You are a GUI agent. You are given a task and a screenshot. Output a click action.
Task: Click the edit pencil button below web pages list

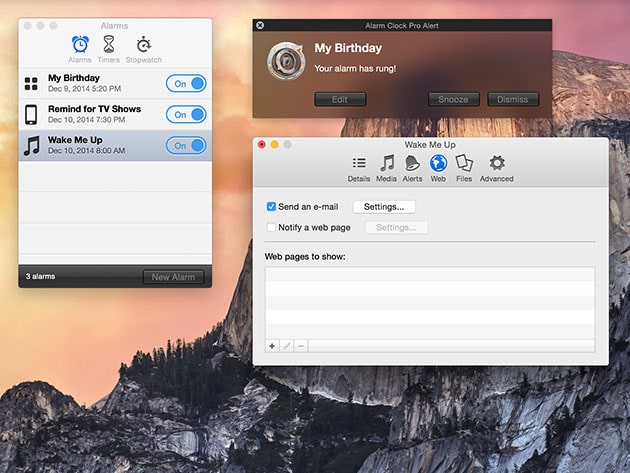286,346
